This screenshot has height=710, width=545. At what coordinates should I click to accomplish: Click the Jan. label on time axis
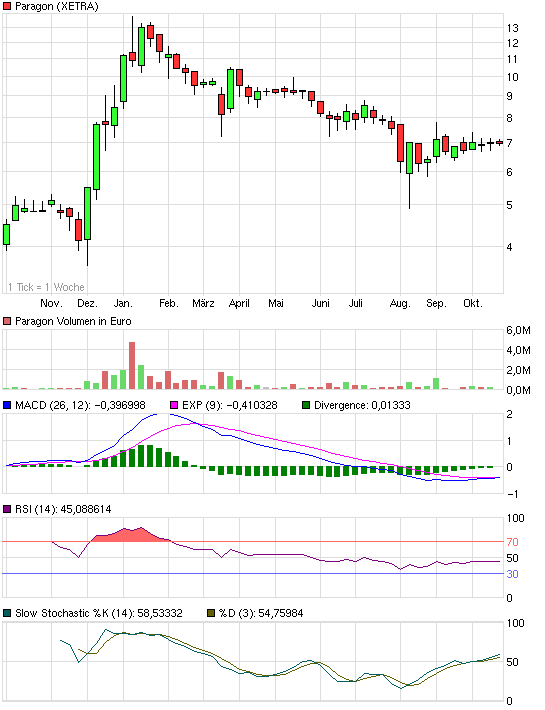click(x=123, y=303)
